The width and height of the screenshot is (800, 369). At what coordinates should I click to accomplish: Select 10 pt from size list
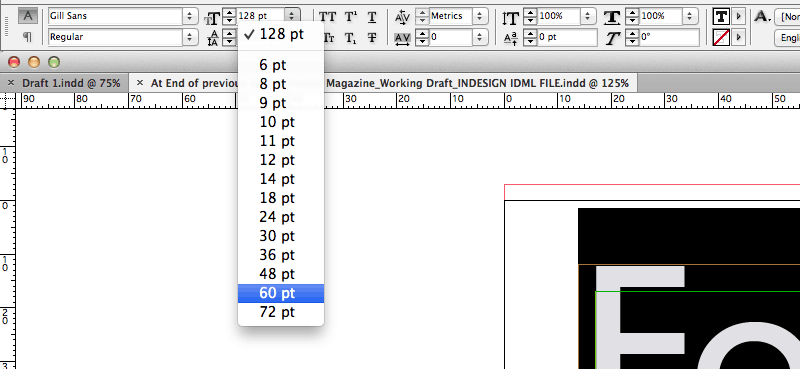click(281, 122)
